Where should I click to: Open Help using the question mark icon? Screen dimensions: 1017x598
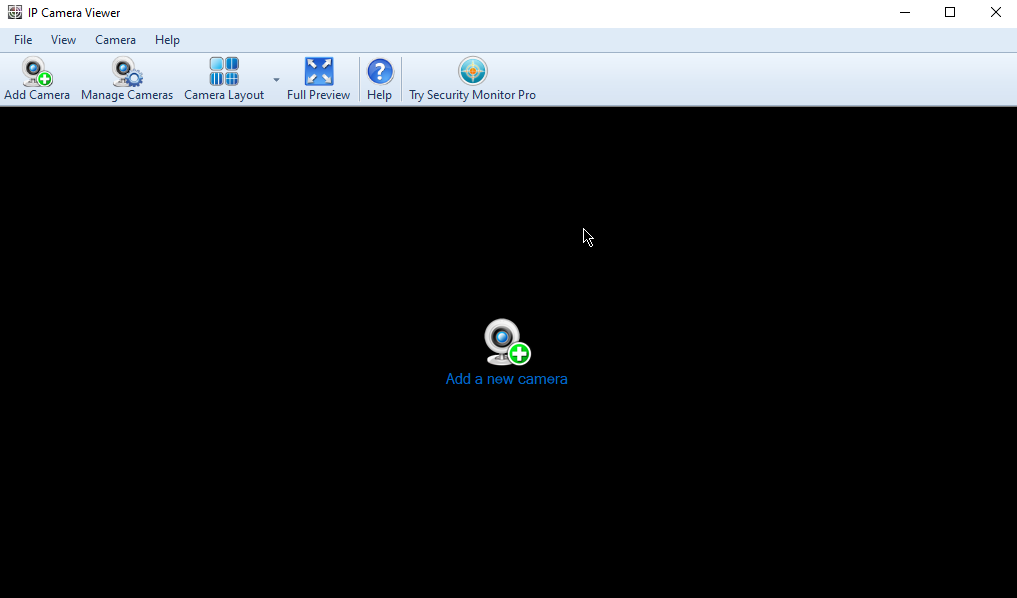click(x=380, y=71)
